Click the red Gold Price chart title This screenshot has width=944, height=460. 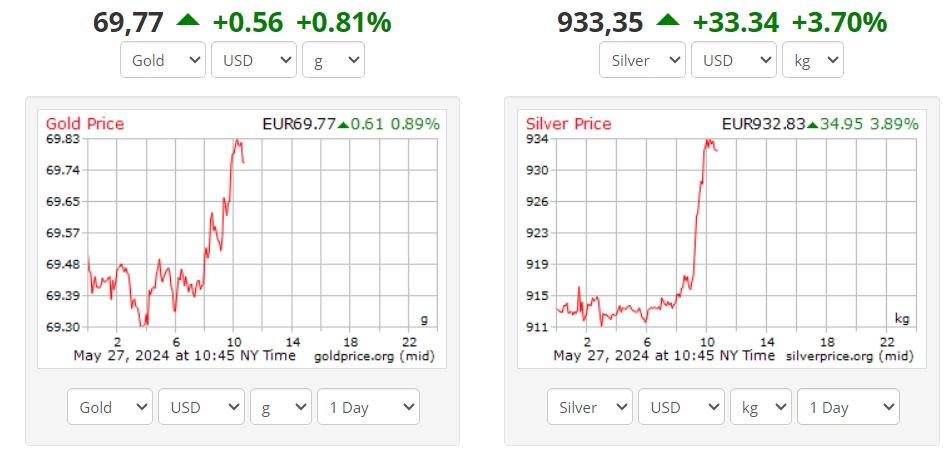click(85, 124)
